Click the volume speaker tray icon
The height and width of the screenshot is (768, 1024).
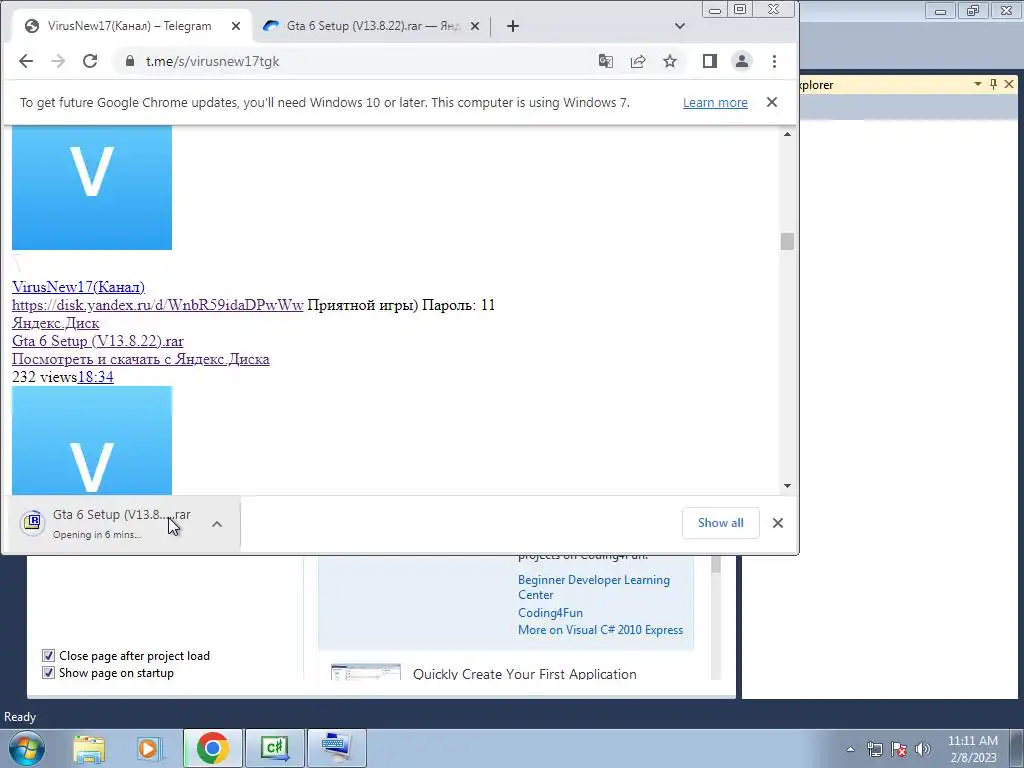923,749
